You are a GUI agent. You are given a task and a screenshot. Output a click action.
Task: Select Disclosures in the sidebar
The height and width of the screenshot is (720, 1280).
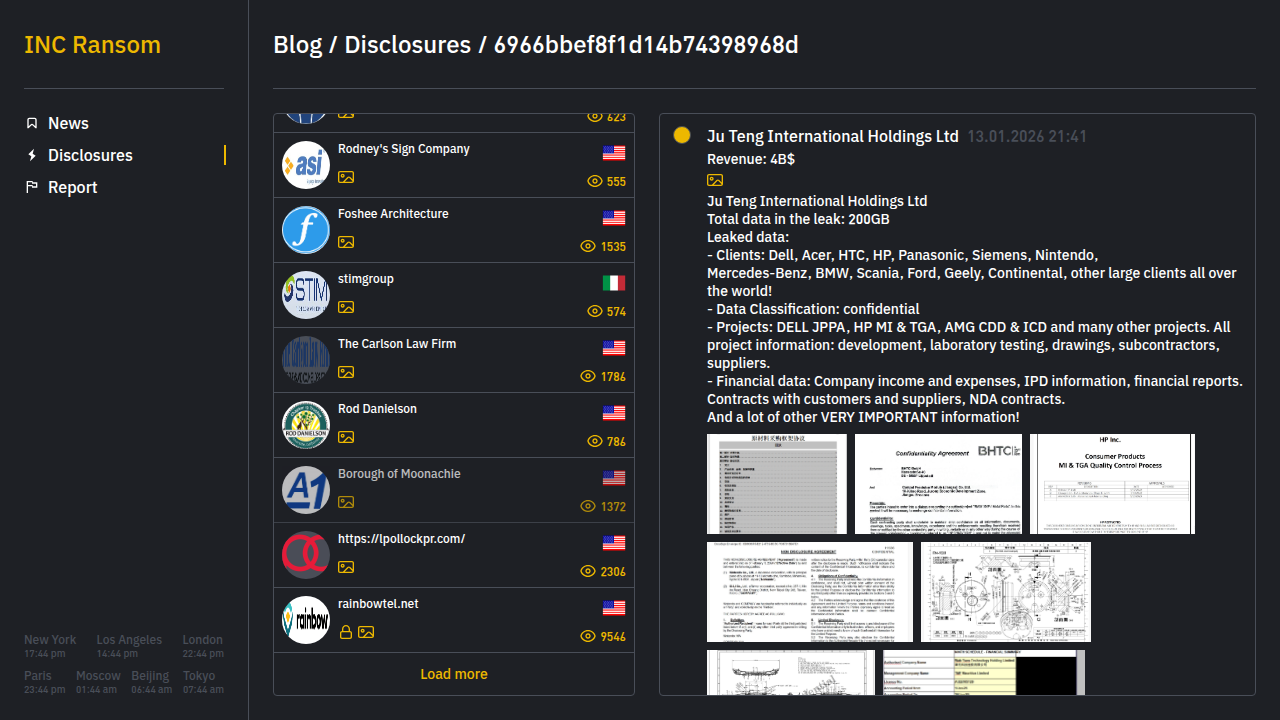pyautogui.click(x=90, y=155)
